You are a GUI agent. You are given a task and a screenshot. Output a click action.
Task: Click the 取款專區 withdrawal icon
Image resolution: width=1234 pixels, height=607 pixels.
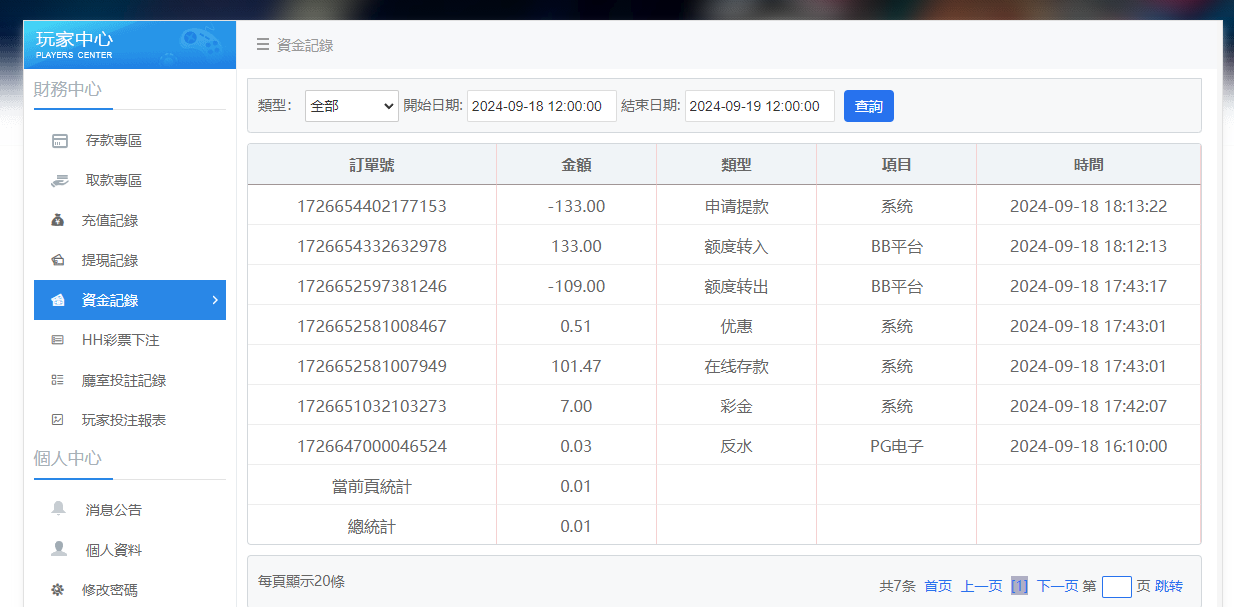(62, 180)
